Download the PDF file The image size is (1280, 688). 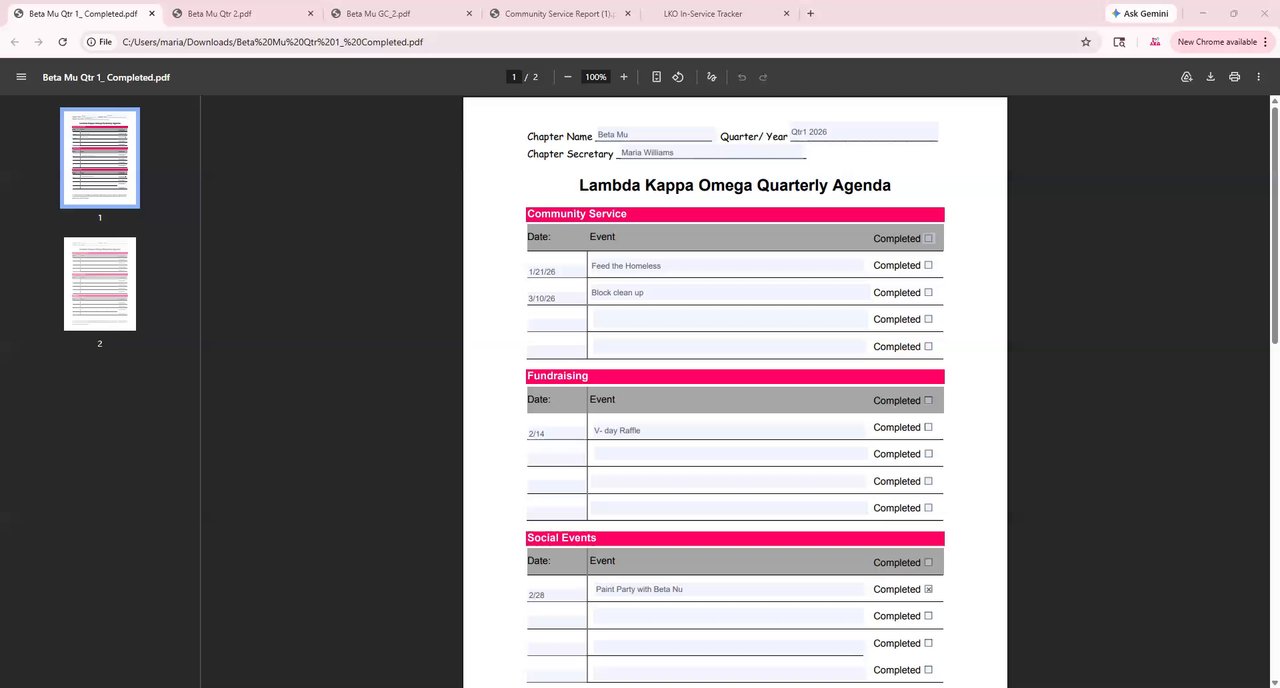coord(1211,77)
